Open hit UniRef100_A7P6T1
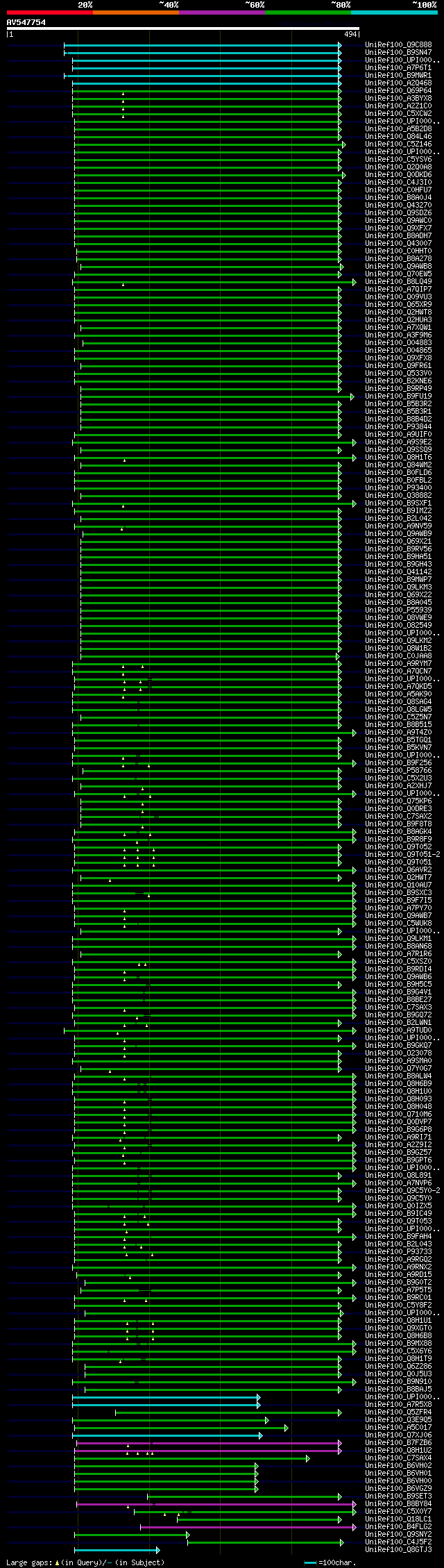The width and height of the screenshot is (444, 1568). tap(398, 67)
